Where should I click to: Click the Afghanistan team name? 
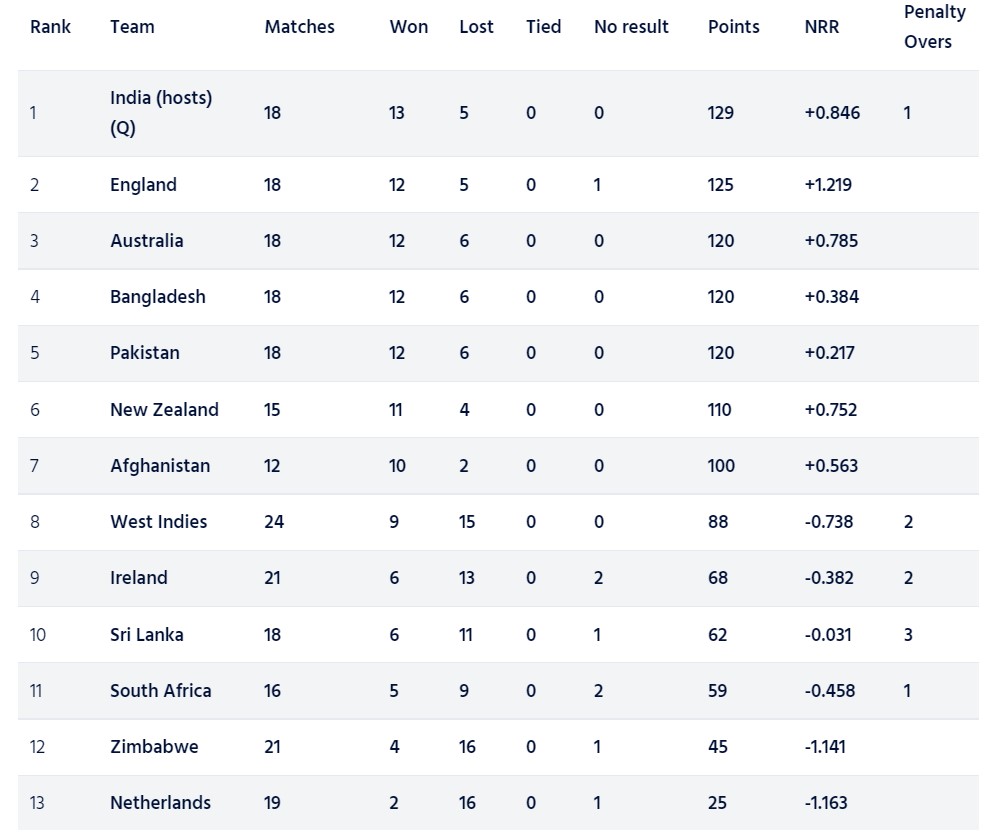(160, 465)
